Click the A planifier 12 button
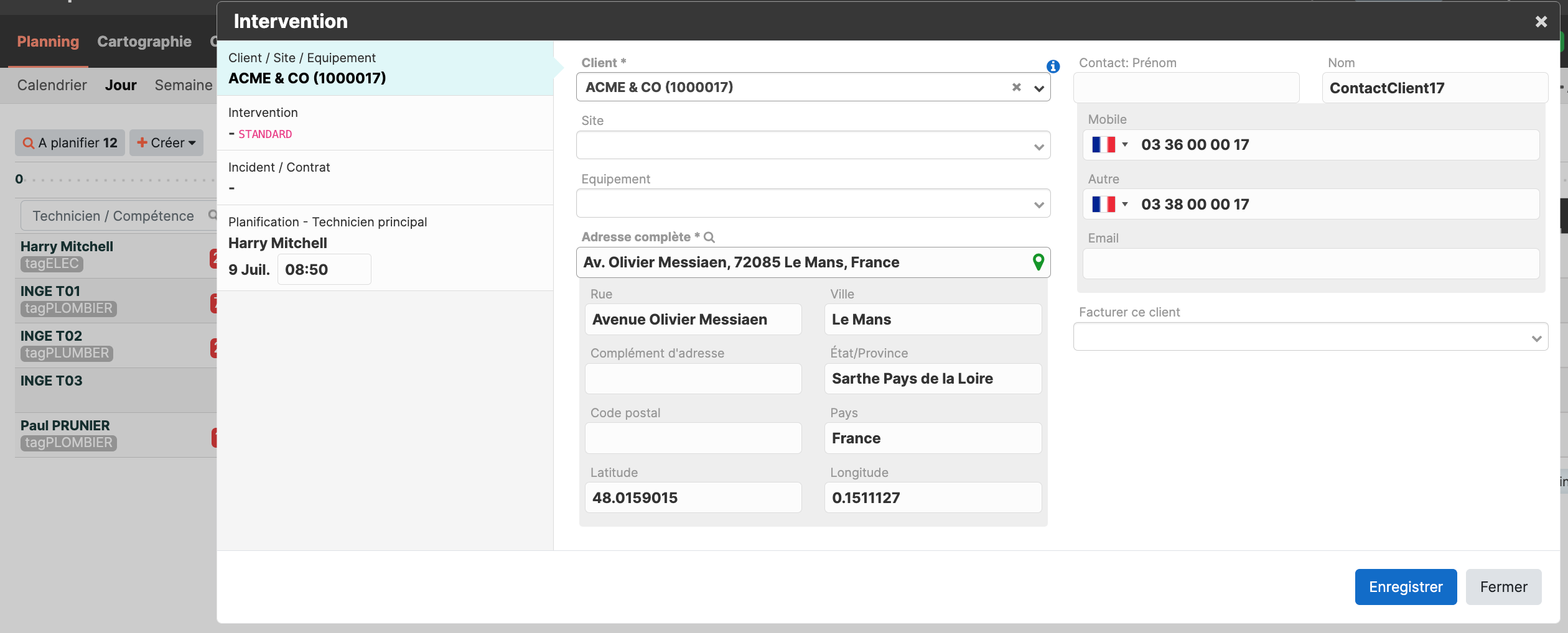Viewport: 1568px width, 633px height. [x=70, y=143]
